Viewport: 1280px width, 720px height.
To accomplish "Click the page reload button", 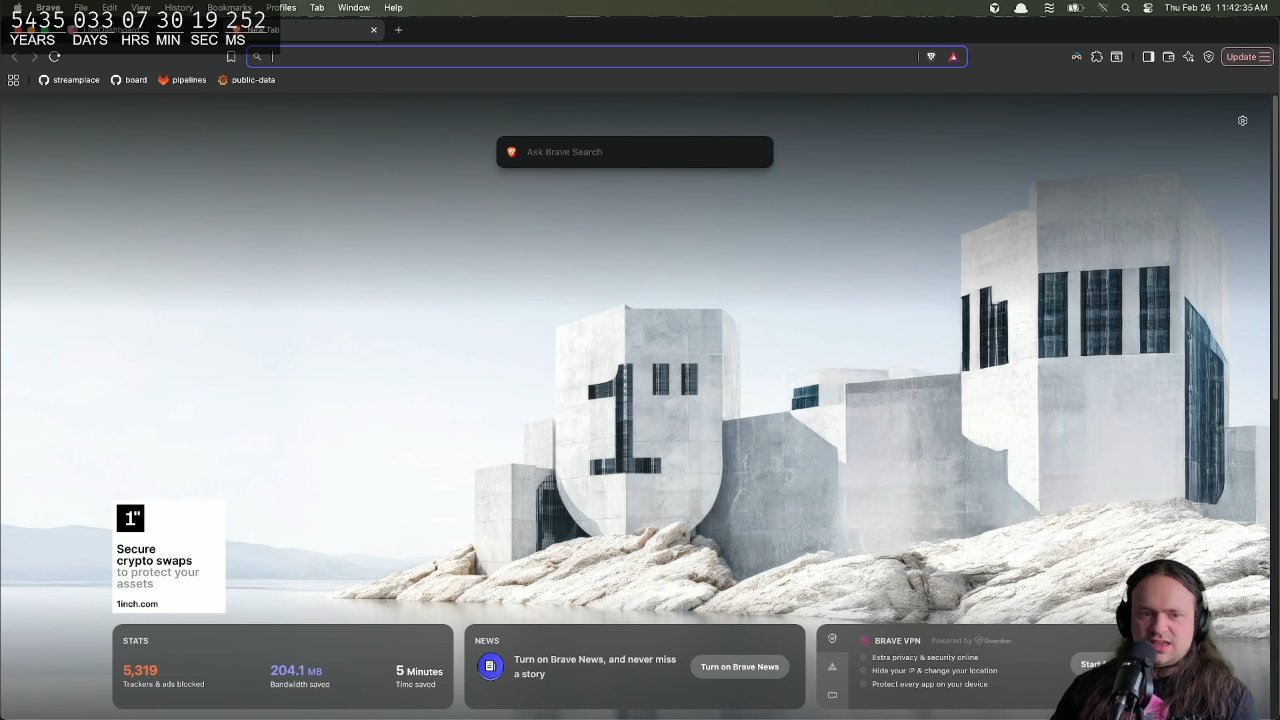I will coord(55,57).
